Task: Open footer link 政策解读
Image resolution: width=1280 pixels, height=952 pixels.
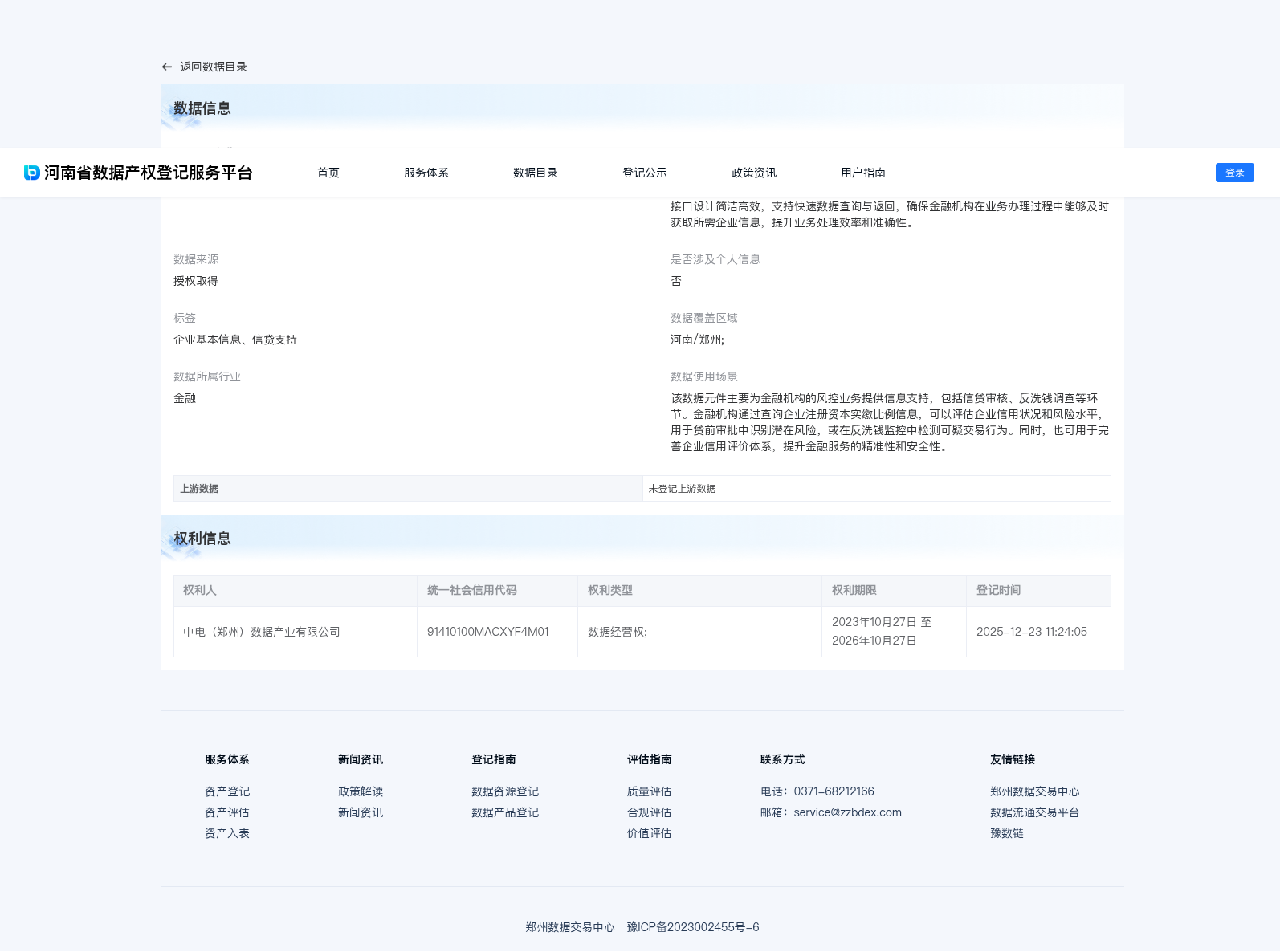Action: click(x=361, y=791)
